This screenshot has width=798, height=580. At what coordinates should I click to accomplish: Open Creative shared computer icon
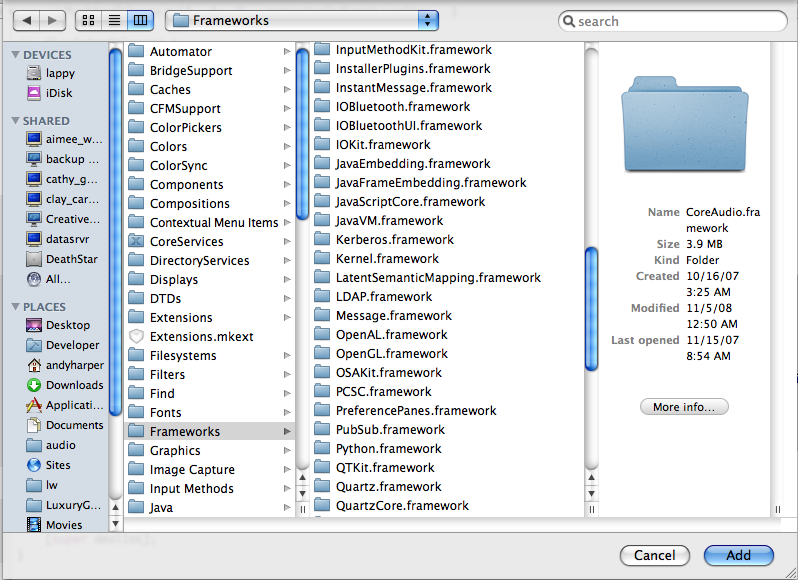tap(34, 219)
